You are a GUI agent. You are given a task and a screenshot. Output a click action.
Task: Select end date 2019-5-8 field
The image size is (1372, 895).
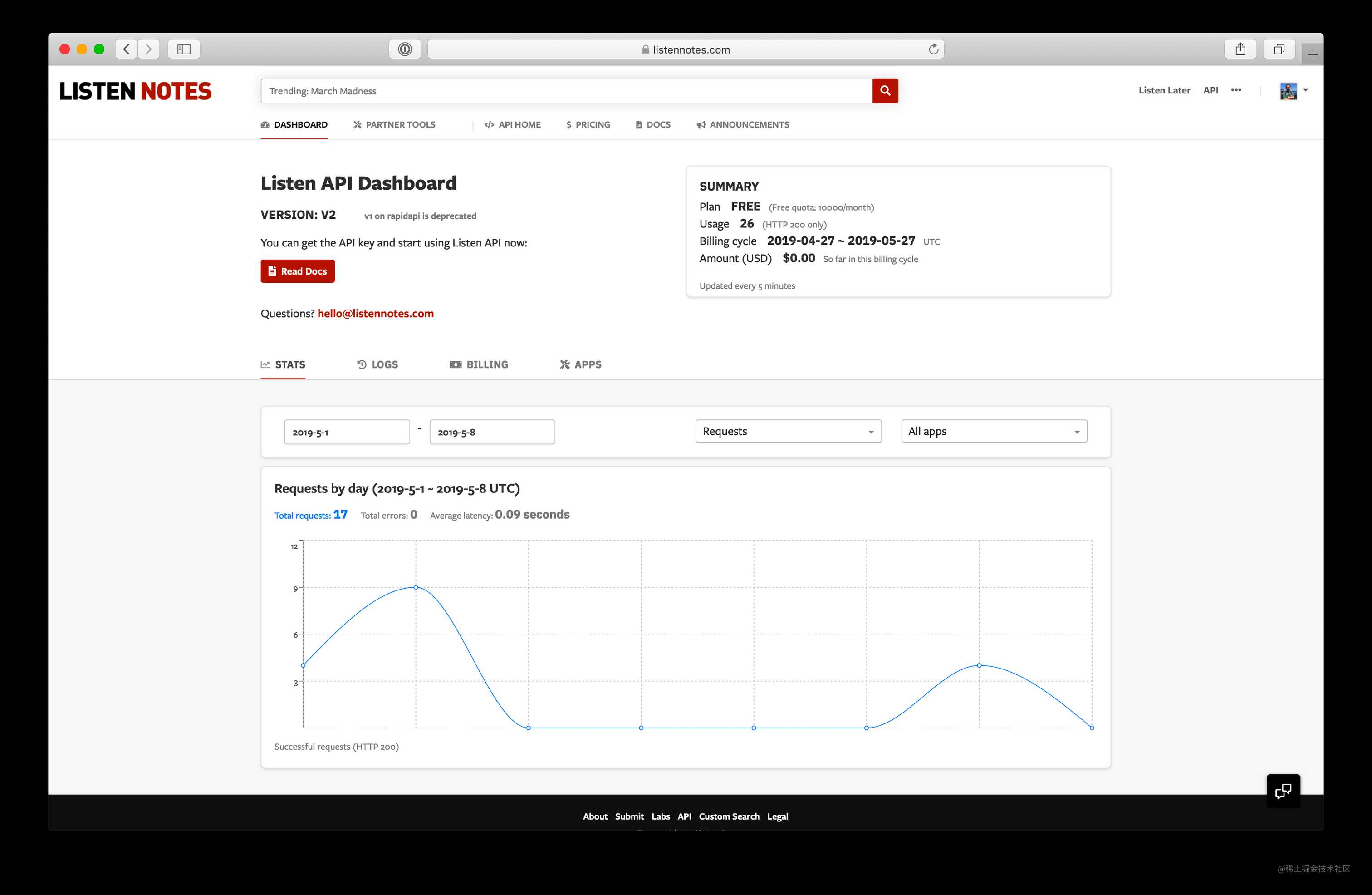[x=490, y=432]
